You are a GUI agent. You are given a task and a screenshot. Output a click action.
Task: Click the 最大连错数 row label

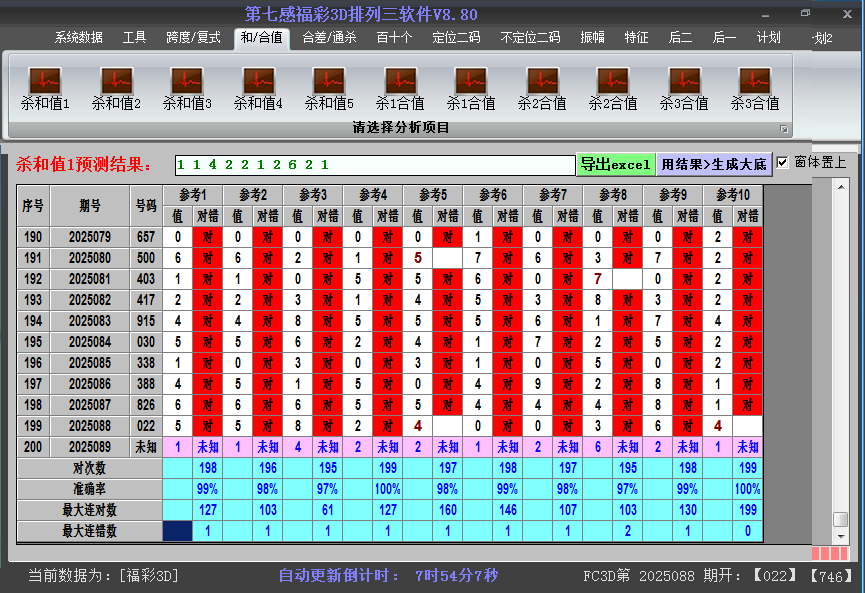click(89, 531)
